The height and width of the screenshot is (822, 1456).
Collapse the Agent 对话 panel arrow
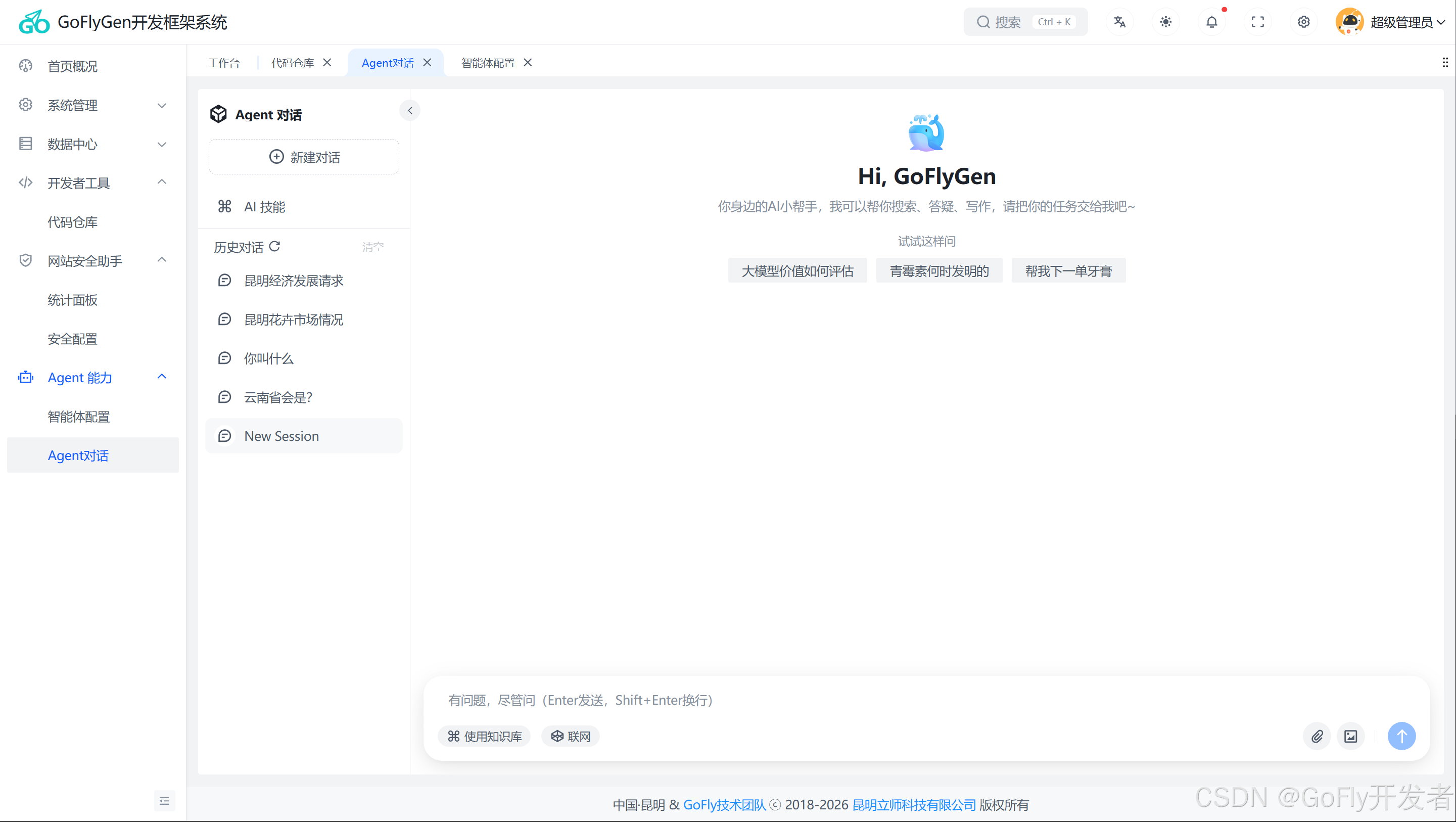point(410,110)
